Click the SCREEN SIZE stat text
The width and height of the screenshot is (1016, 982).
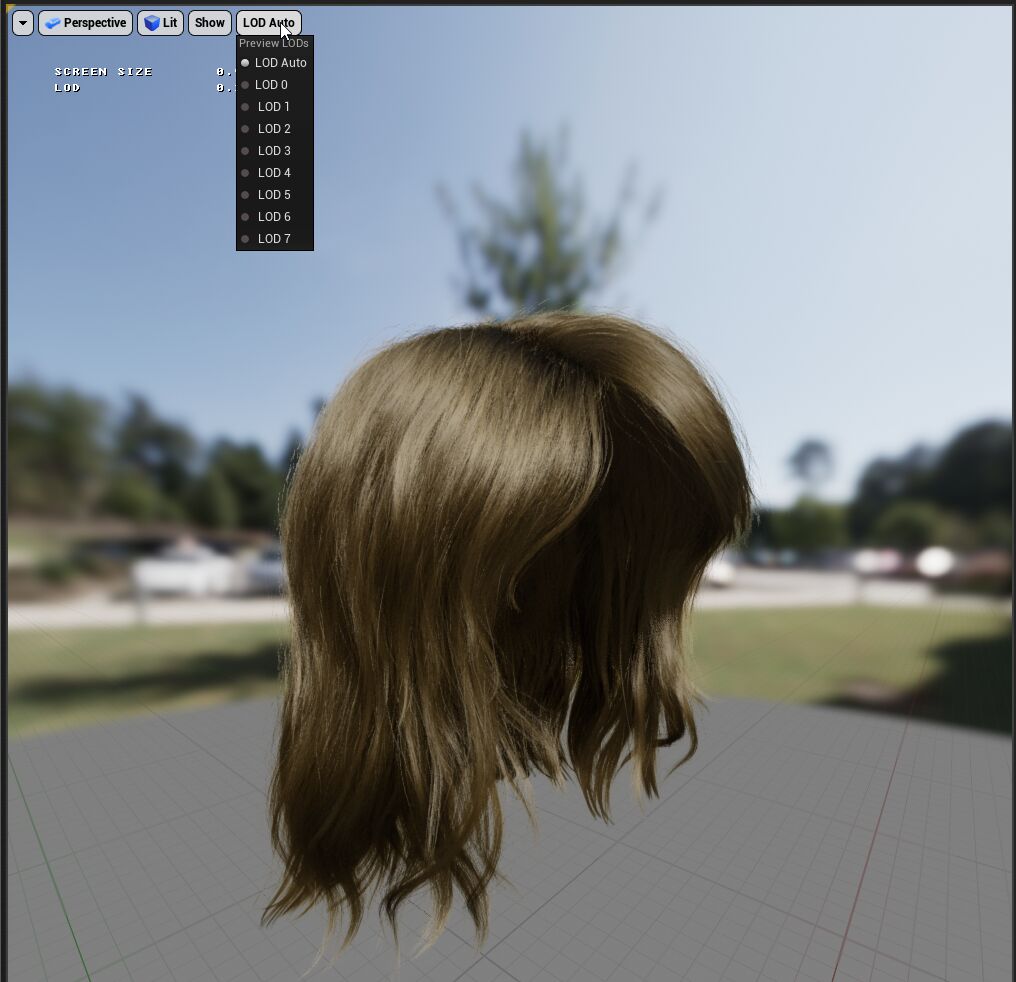[x=104, y=72]
